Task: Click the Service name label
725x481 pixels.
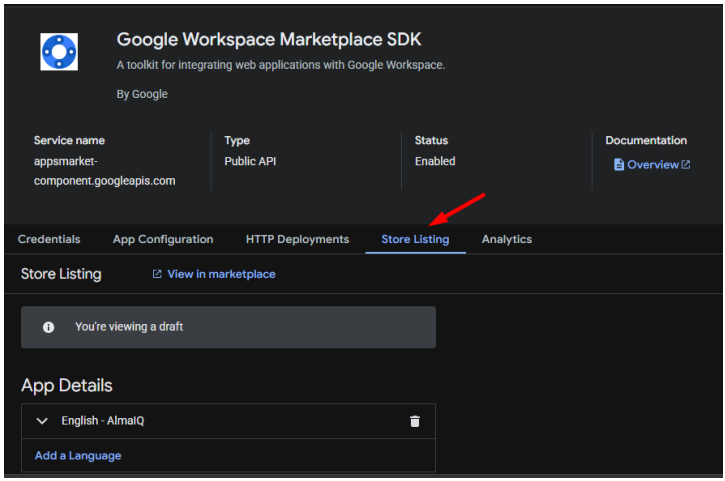Action: (69, 140)
